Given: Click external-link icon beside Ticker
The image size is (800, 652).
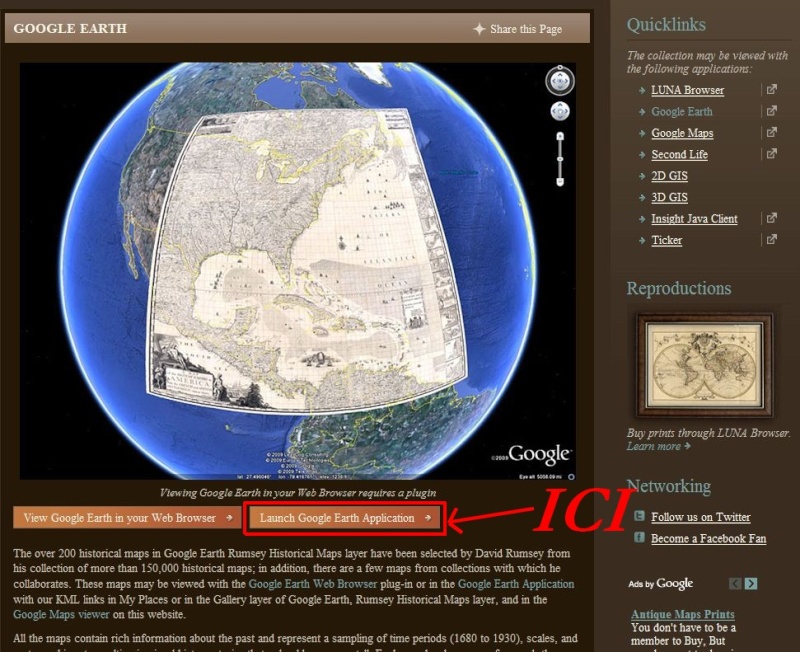Looking at the screenshot, I should [x=771, y=239].
